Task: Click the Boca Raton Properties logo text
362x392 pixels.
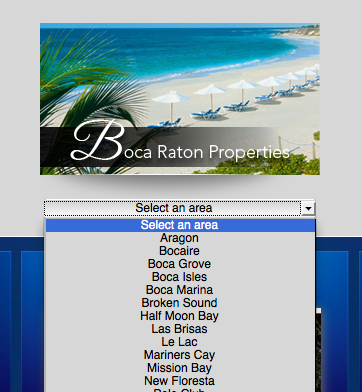Action: (x=180, y=142)
